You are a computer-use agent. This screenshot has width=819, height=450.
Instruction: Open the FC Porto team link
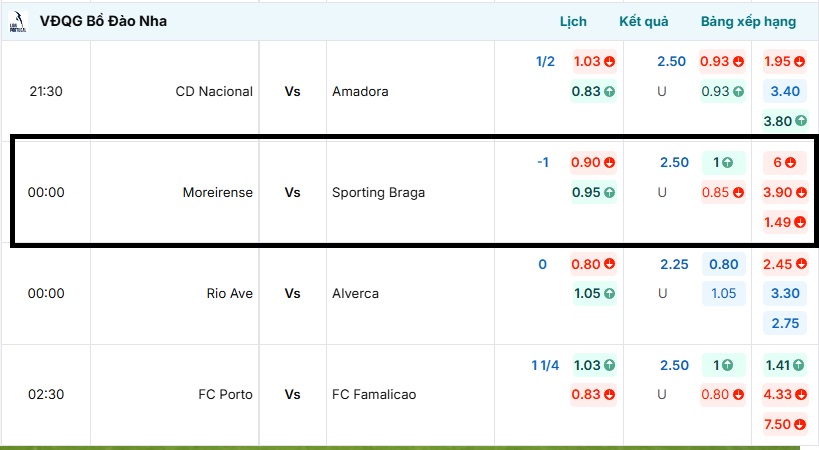tap(226, 394)
